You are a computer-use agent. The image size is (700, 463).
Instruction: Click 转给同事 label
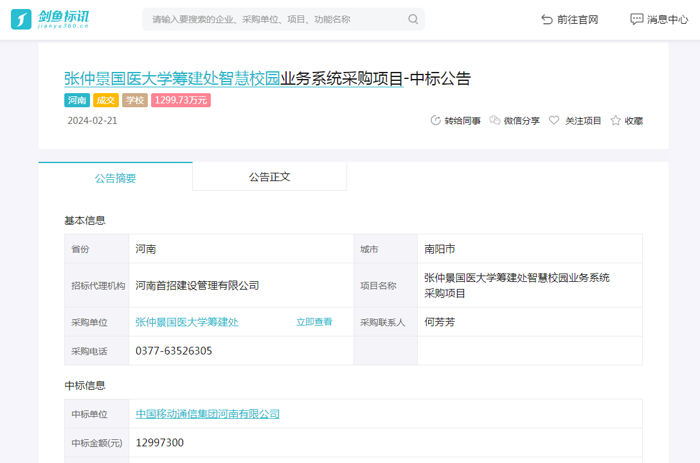(462, 121)
